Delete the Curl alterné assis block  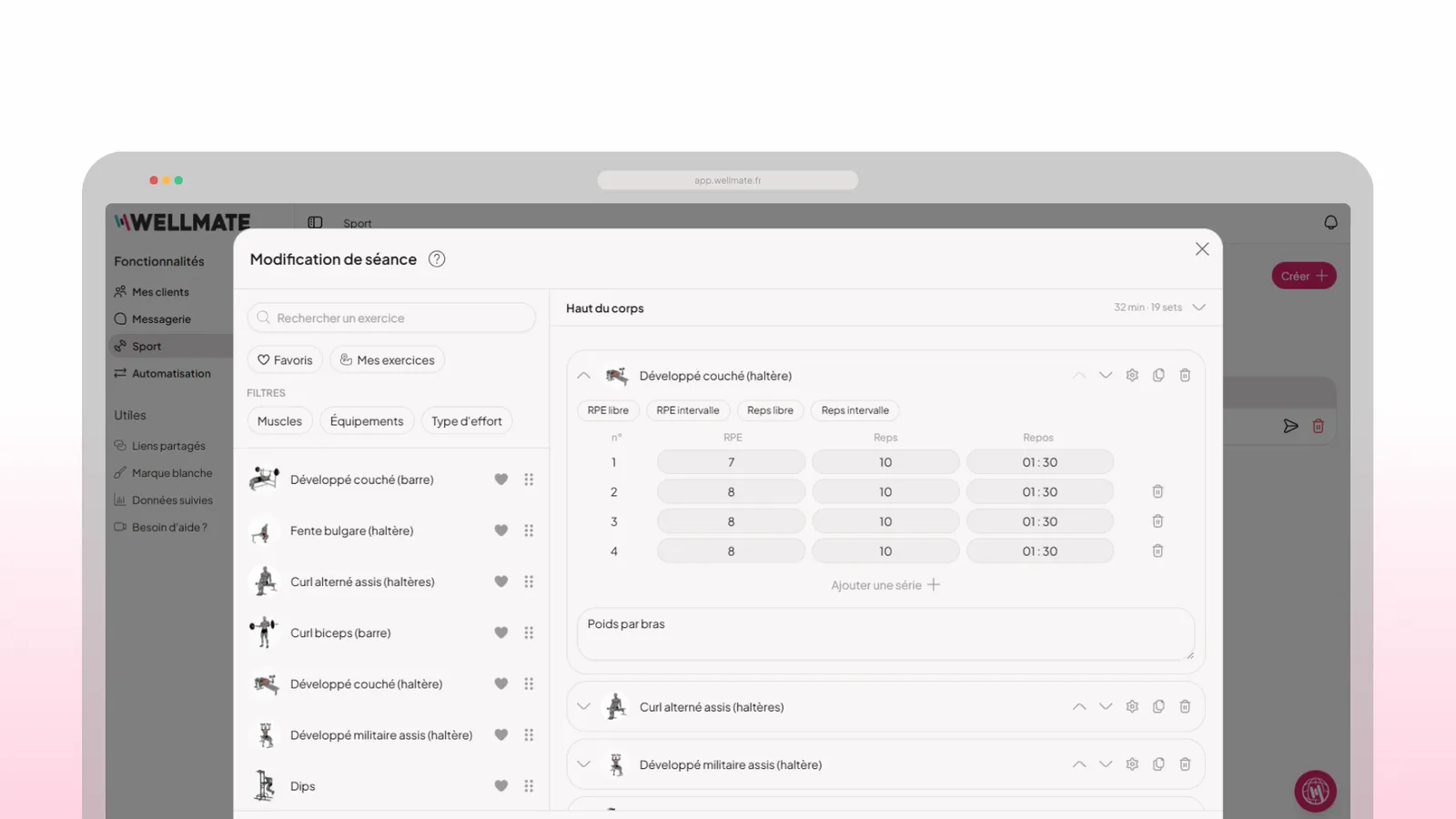1185,707
